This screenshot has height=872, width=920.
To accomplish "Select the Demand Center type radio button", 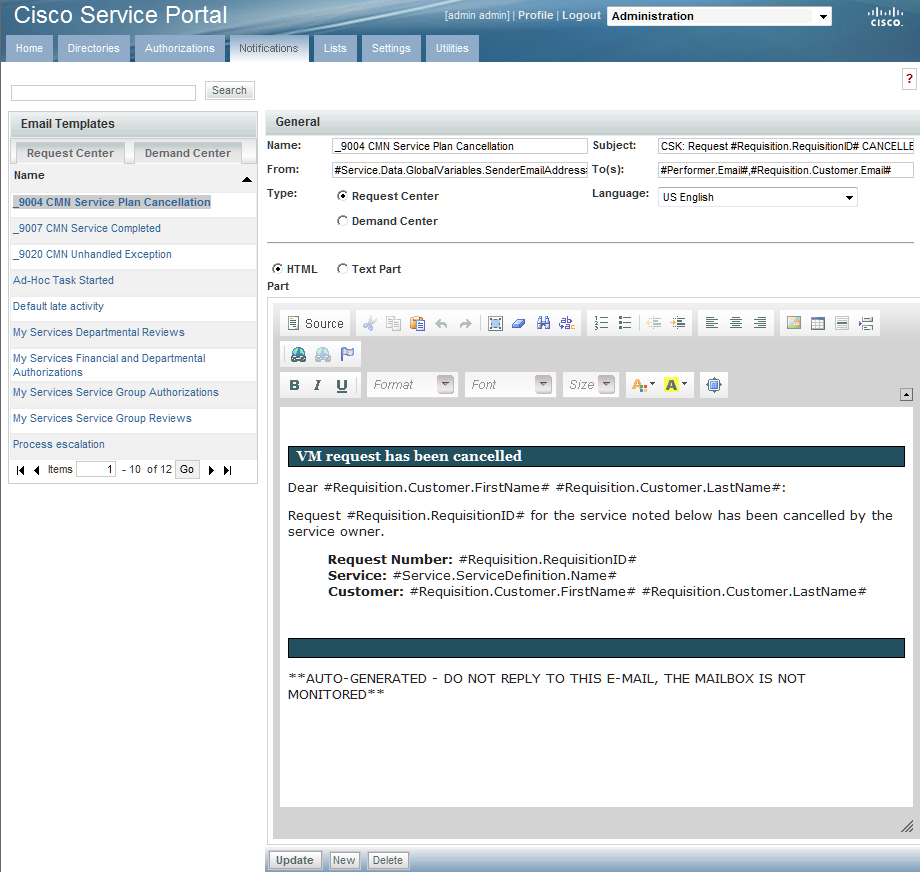I will coord(342,221).
